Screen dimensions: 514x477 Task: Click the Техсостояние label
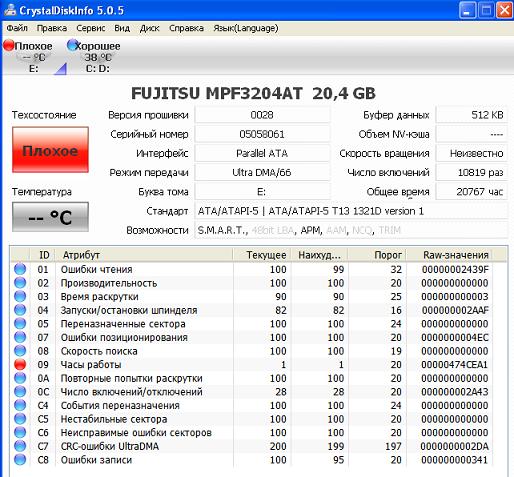tap(44, 115)
